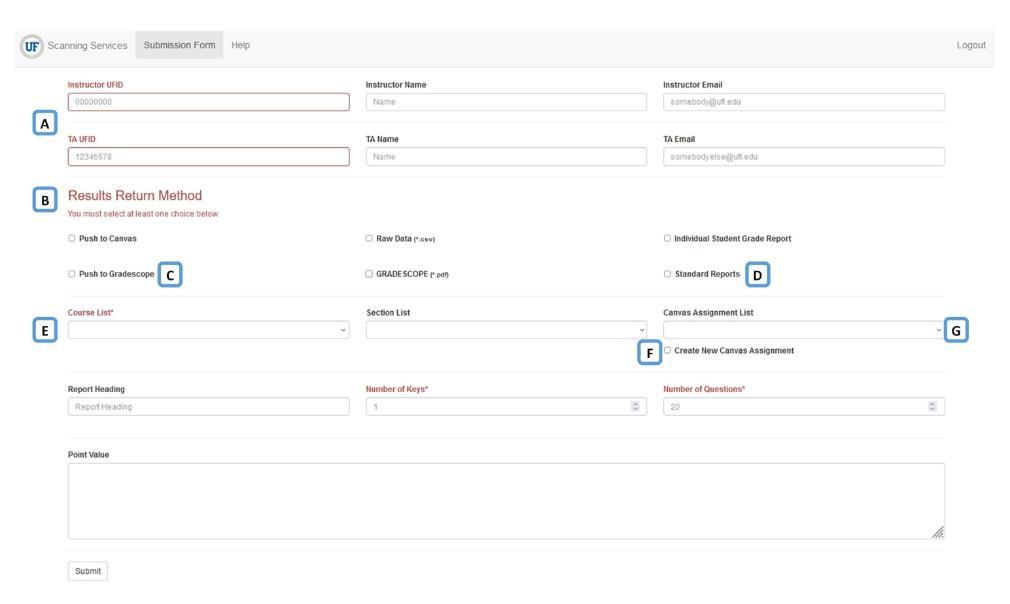Open the Help menu item

coord(240,45)
